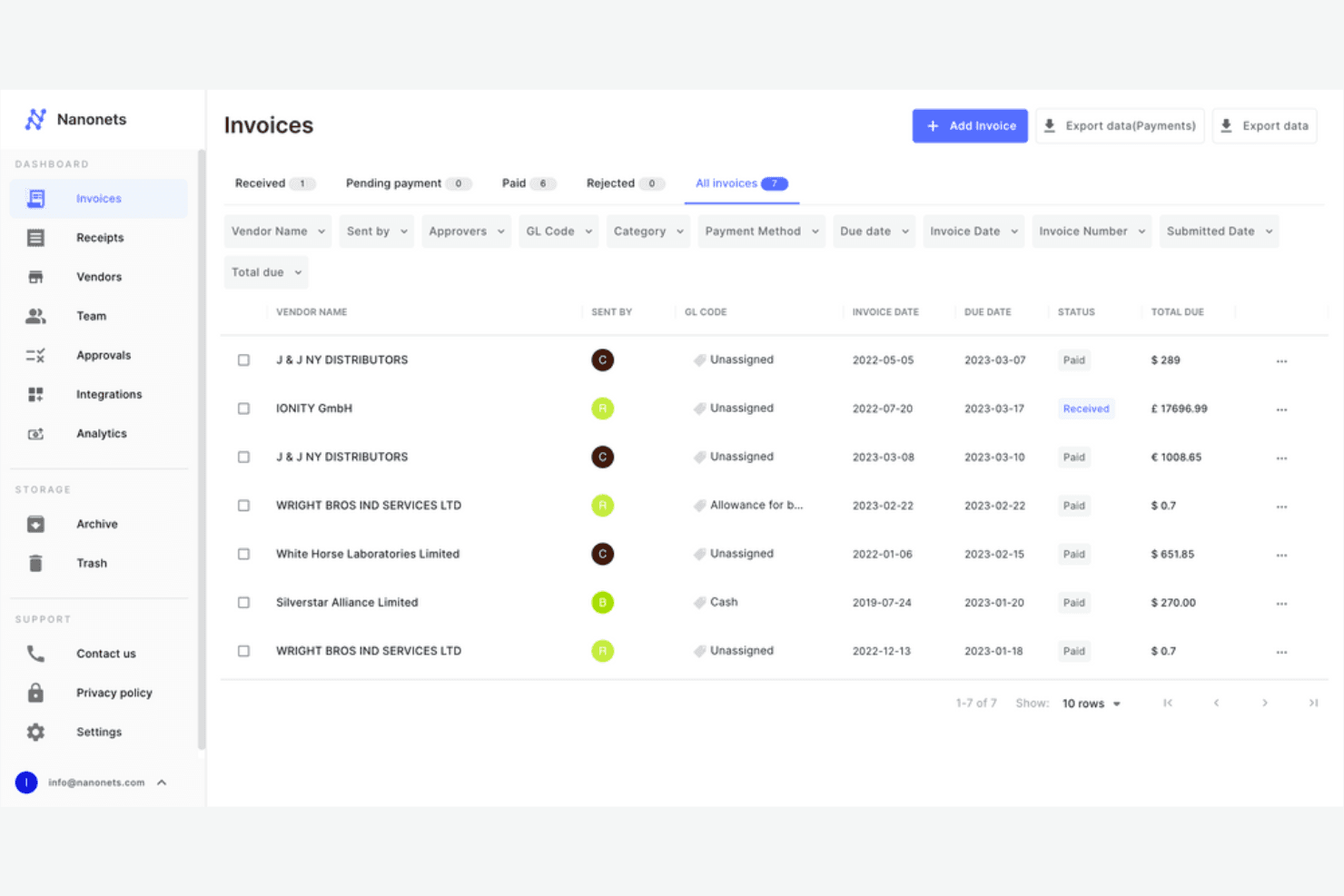Change 10 rows per page dropdown
The width and height of the screenshot is (1344, 896).
1092,704
